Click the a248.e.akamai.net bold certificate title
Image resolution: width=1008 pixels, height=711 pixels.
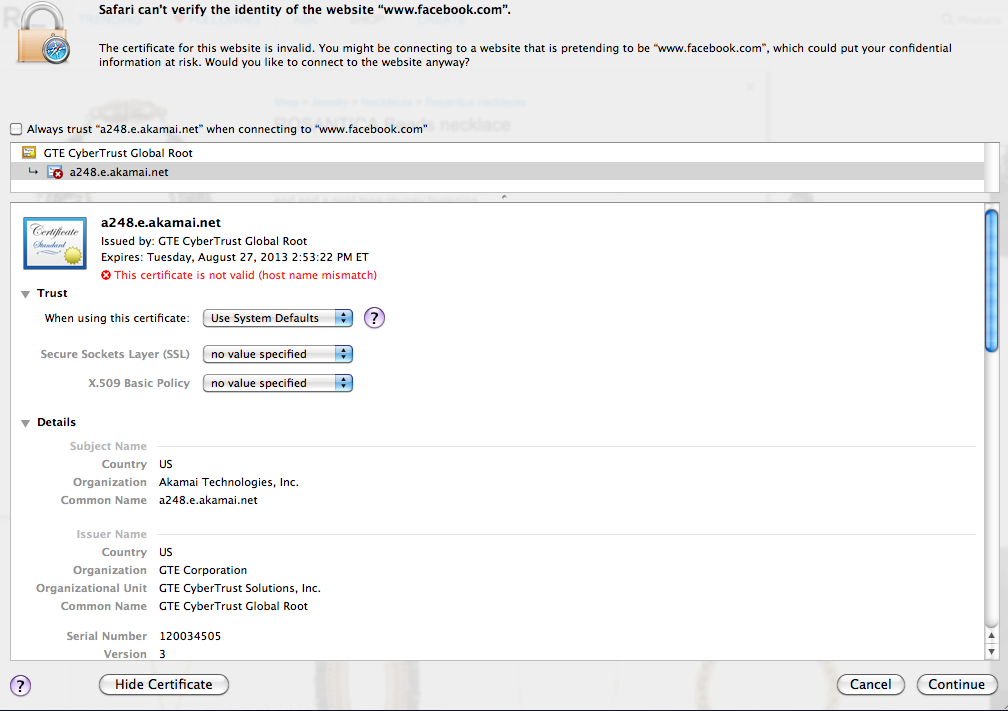tap(161, 222)
